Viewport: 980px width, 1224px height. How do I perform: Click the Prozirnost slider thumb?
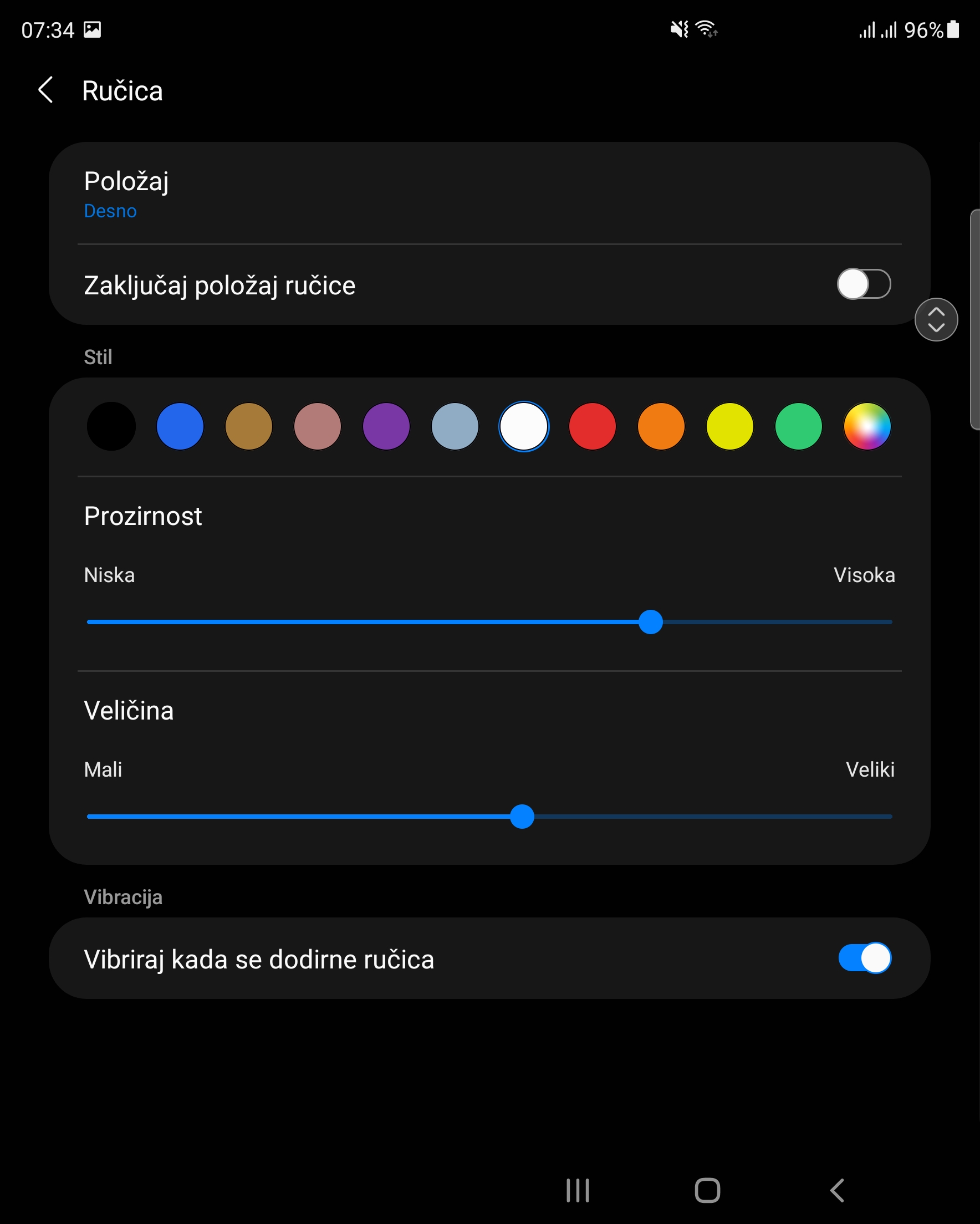coord(651,622)
